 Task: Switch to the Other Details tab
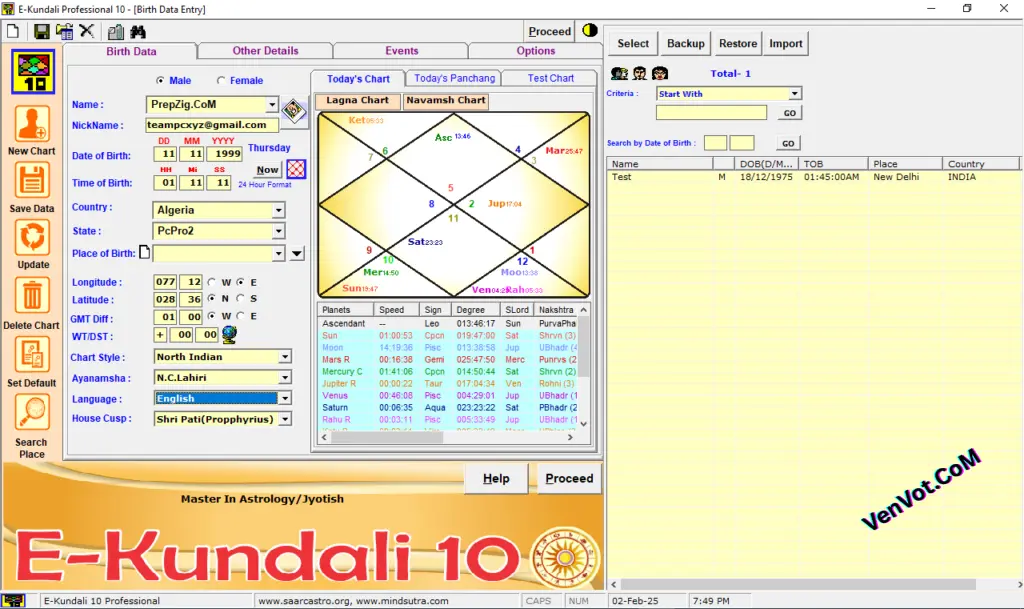(265, 51)
